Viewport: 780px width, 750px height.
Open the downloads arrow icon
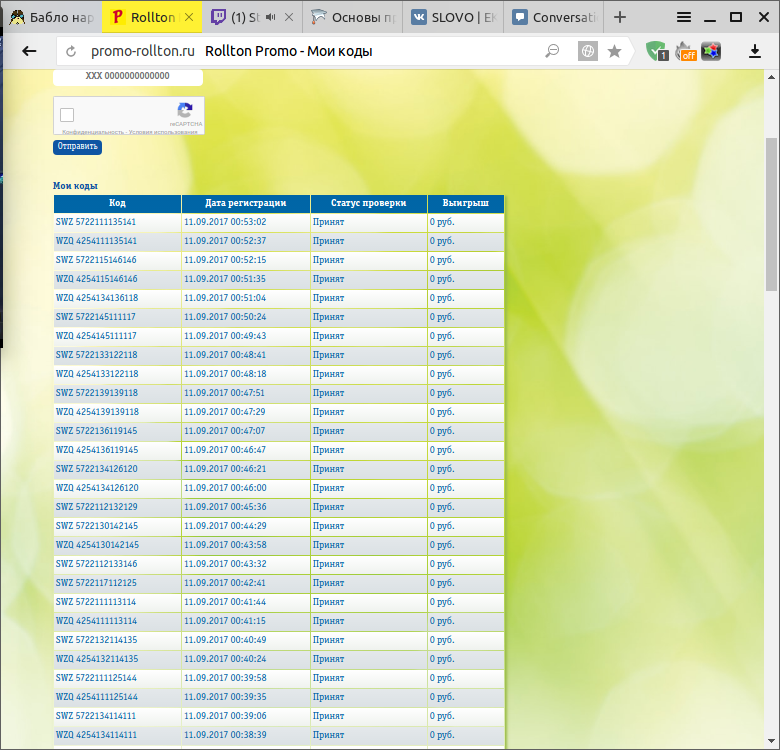(755, 51)
